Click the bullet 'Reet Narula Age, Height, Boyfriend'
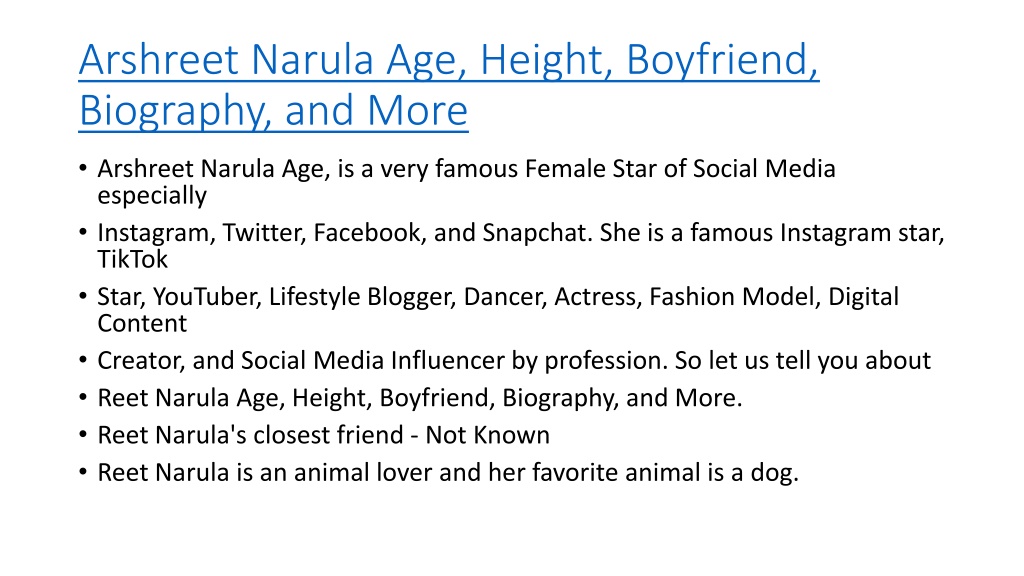The image size is (1024, 576). 420,398
